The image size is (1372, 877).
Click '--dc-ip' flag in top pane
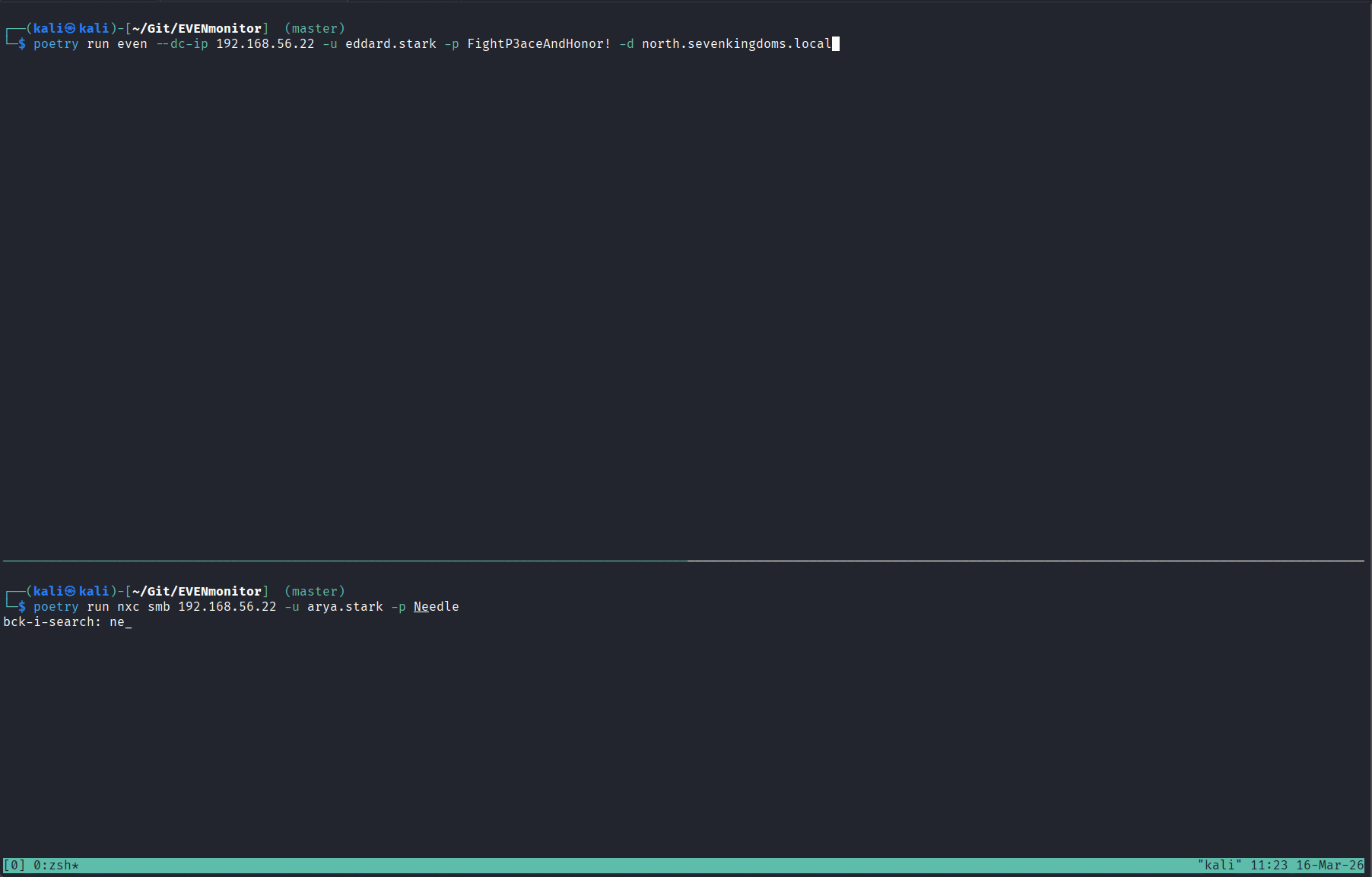pos(182,43)
